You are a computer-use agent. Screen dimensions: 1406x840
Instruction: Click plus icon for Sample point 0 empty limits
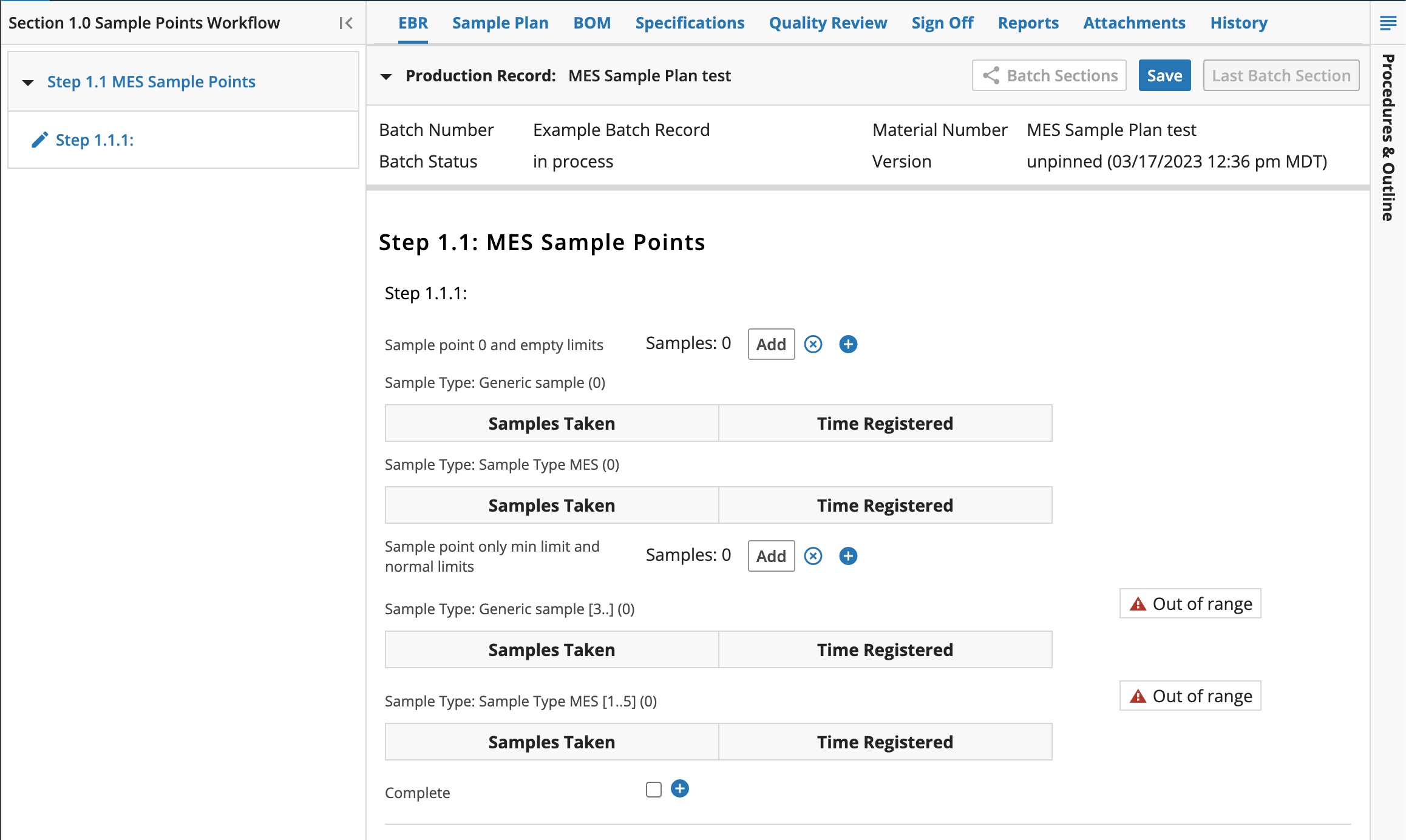coord(848,344)
